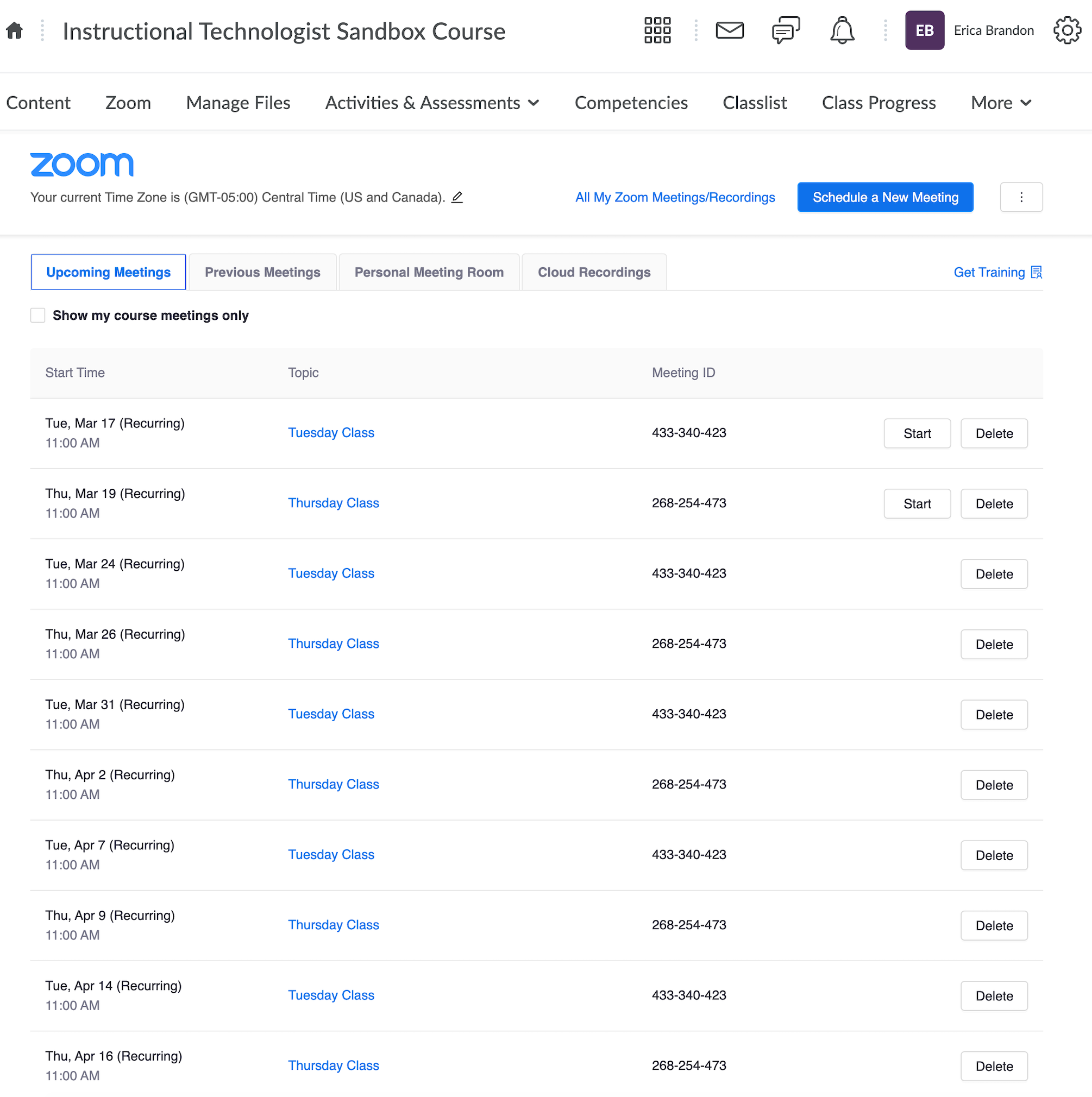Check Show my course meetings only

37,316
